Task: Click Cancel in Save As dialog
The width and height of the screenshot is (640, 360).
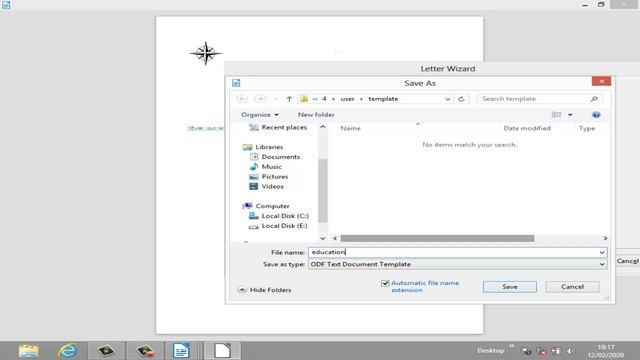Action: [572, 287]
